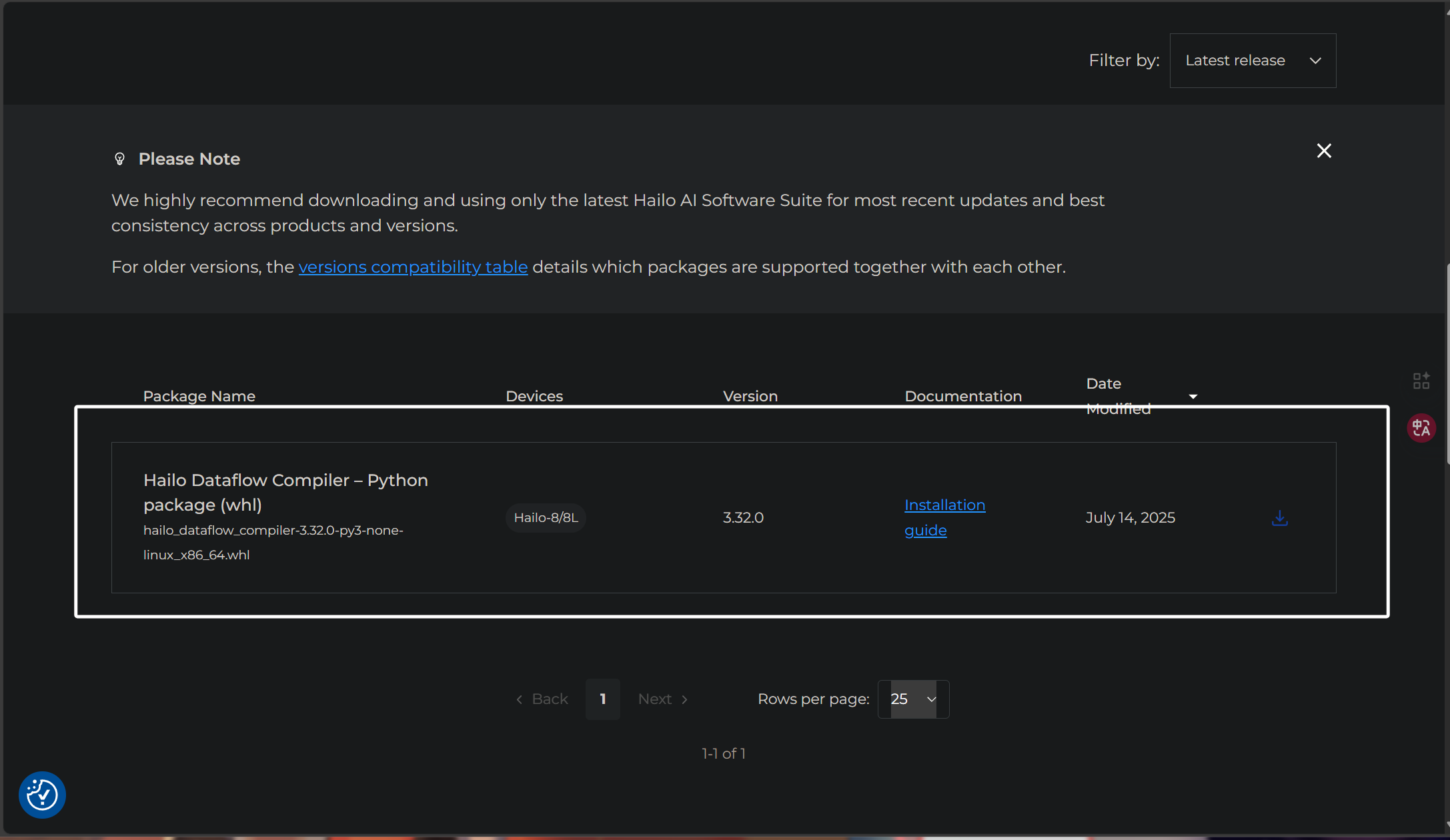This screenshot has width=1450, height=840.
Task: Click the lightbulb icon beside Please Note
Action: [119, 159]
